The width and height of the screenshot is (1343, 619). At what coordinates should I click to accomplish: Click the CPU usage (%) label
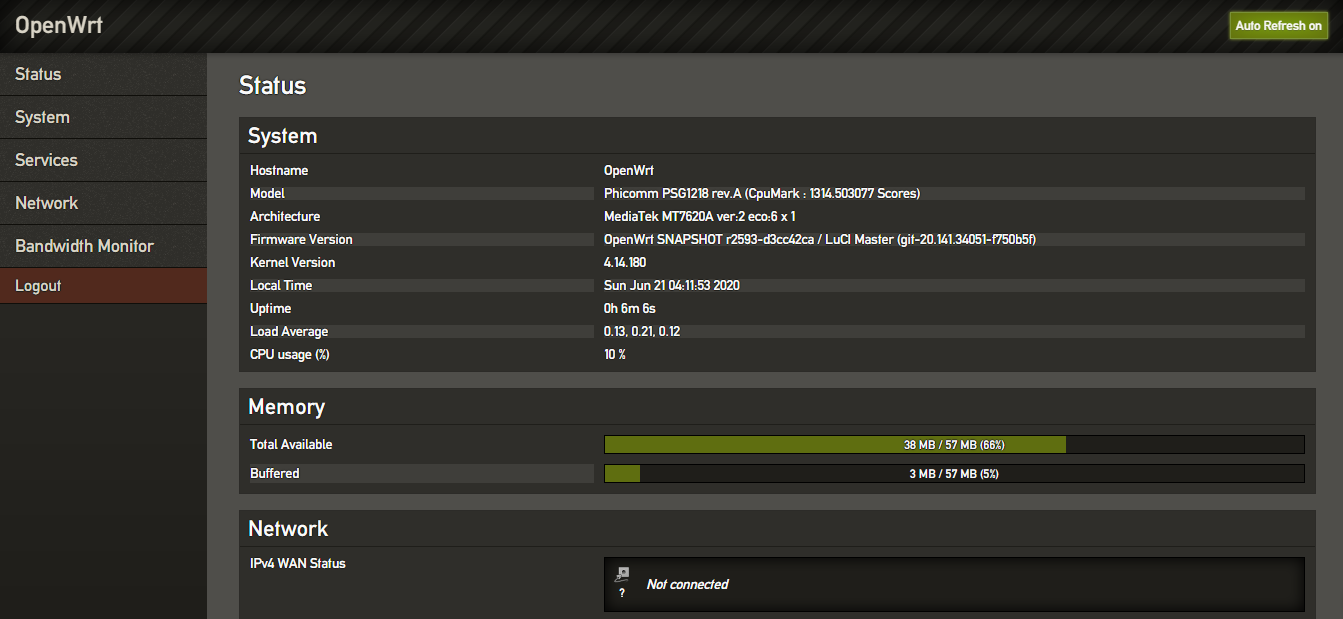[x=290, y=354]
